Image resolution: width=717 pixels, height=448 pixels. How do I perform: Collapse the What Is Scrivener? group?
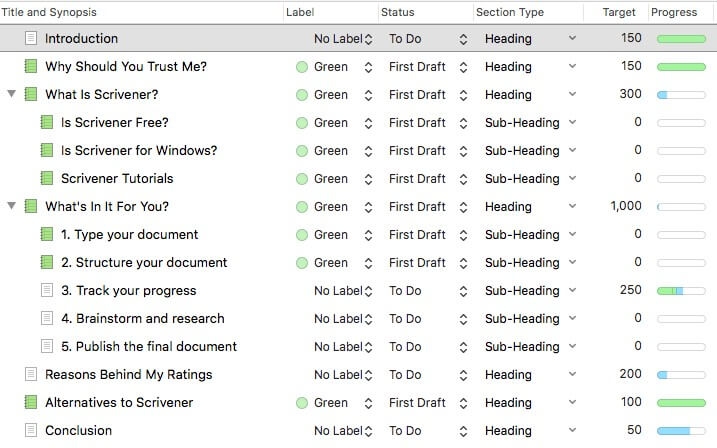(x=11, y=94)
